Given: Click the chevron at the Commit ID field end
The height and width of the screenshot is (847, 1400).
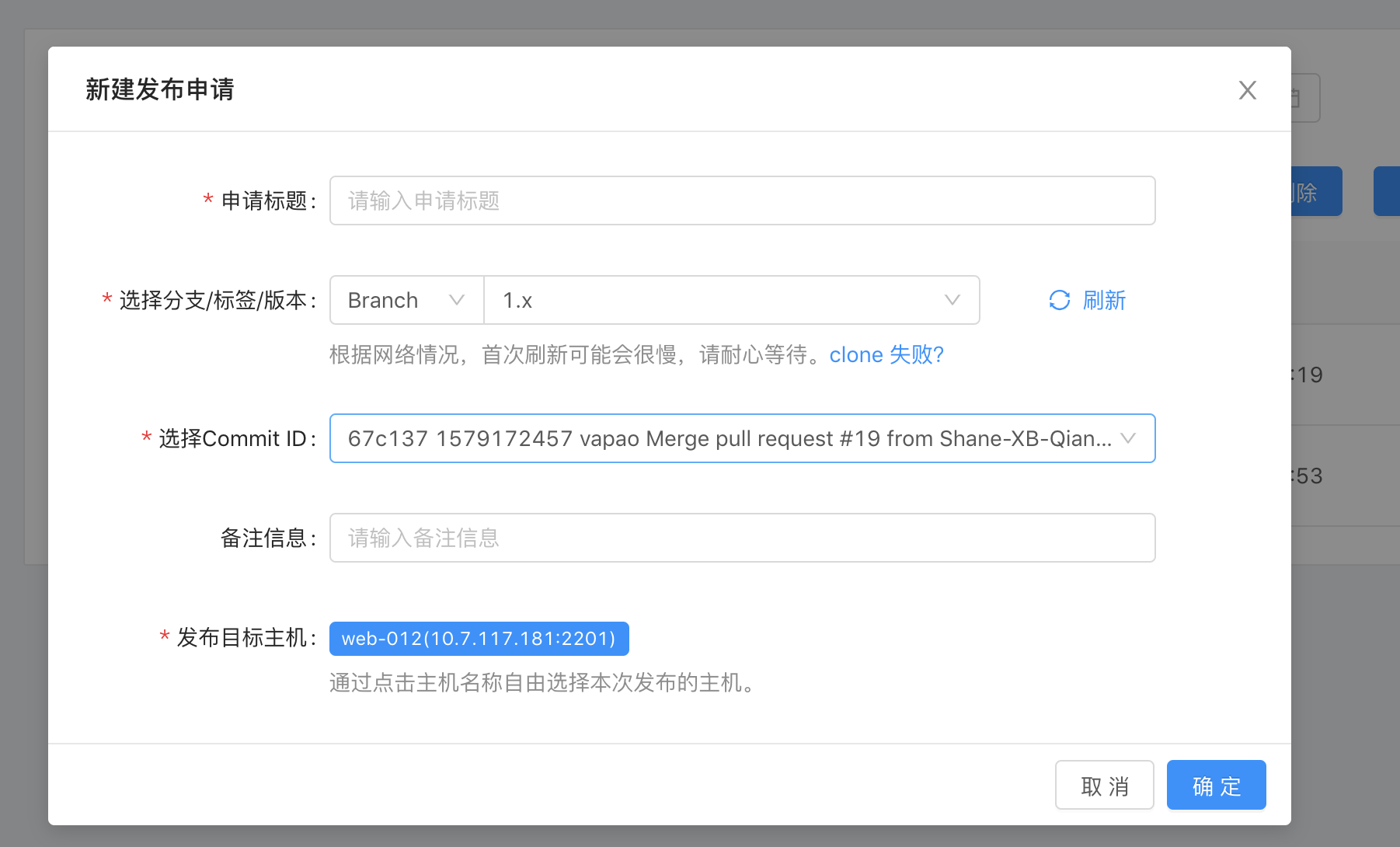Looking at the screenshot, I should (1128, 438).
